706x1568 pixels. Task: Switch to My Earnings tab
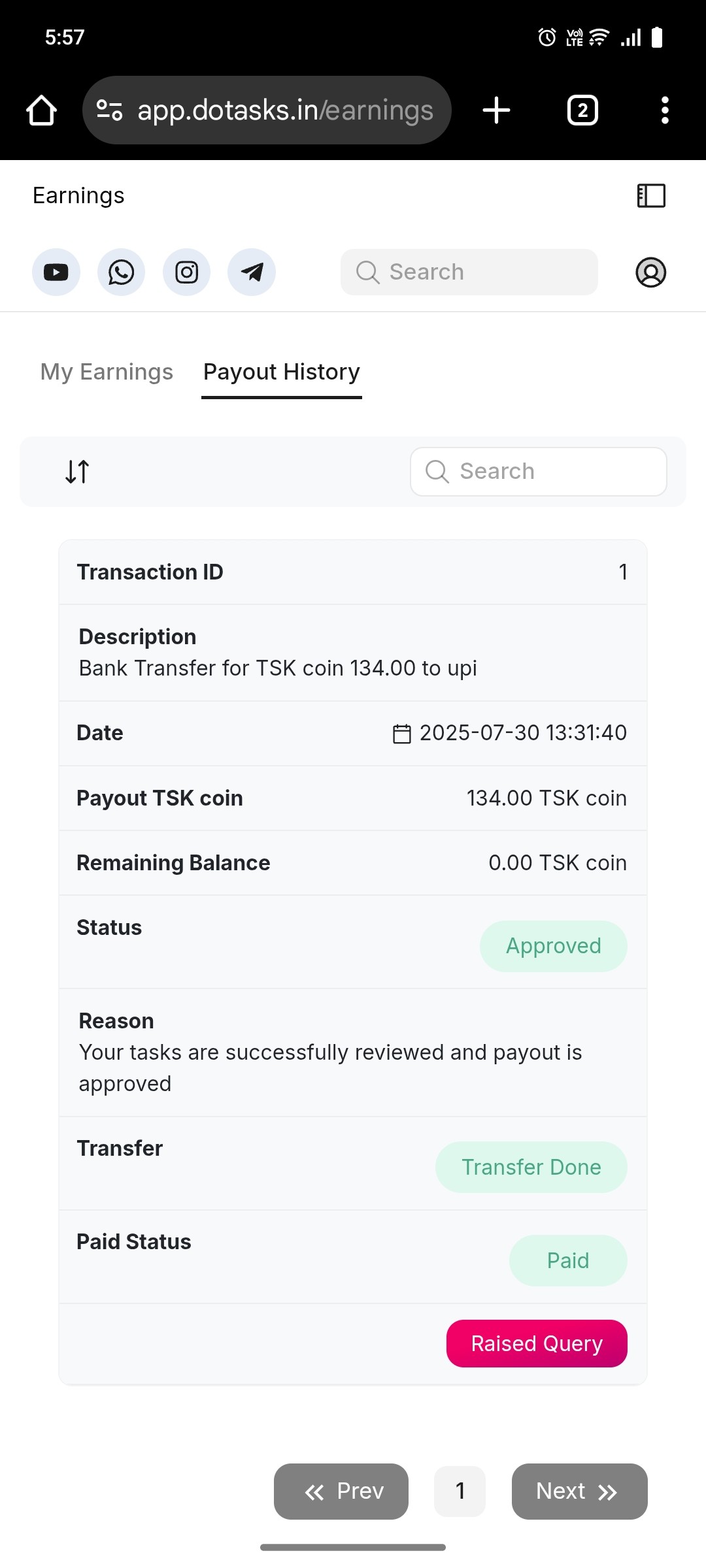point(107,372)
